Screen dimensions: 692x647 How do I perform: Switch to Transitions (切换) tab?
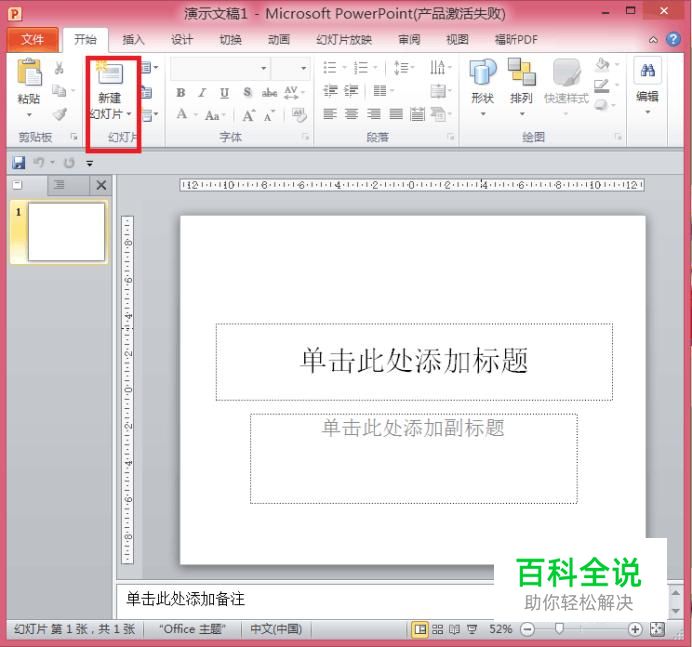click(x=230, y=40)
